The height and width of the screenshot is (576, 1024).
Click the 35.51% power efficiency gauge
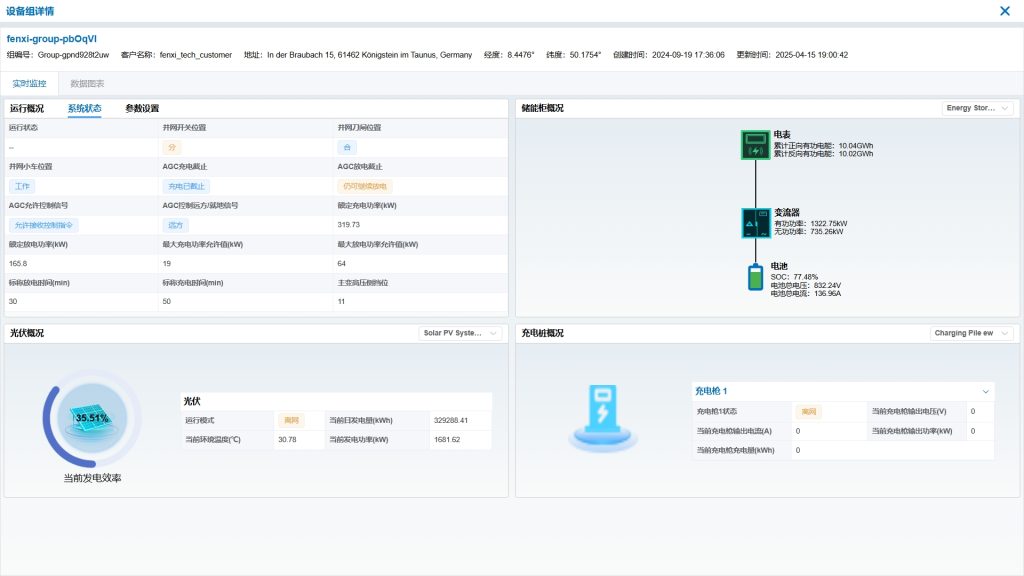92,417
